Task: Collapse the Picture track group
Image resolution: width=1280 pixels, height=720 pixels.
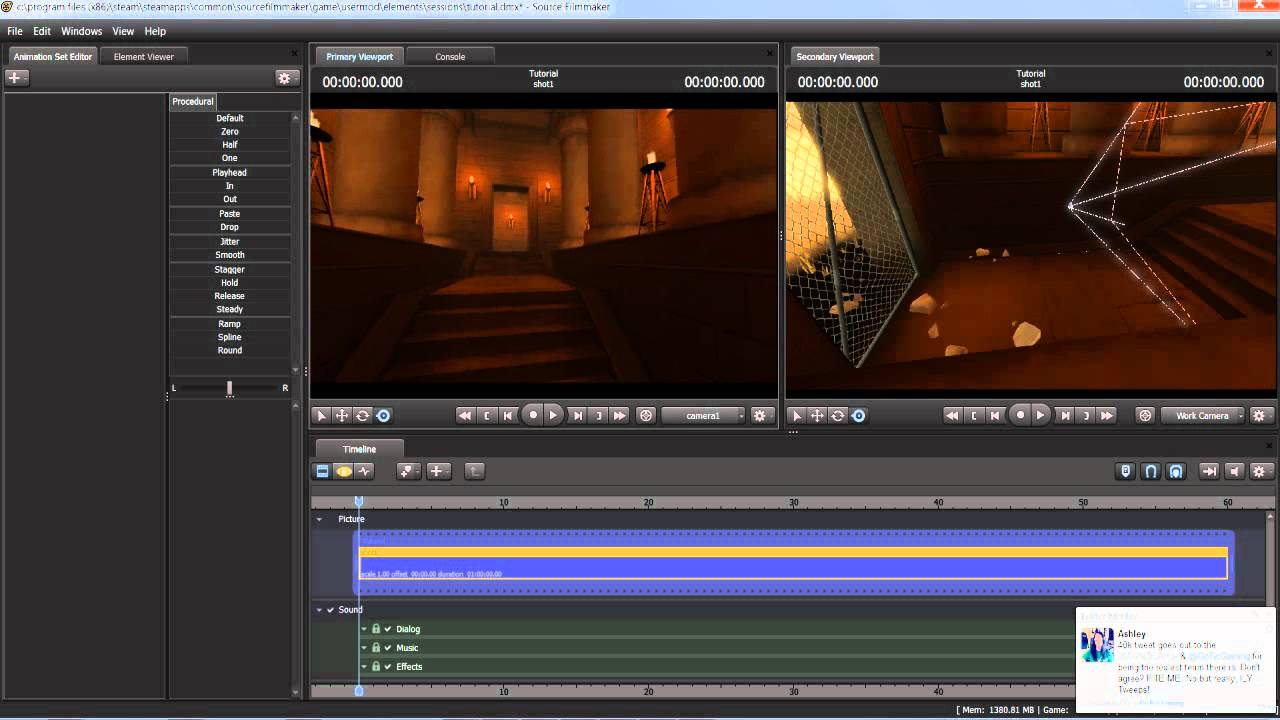Action: (x=319, y=519)
